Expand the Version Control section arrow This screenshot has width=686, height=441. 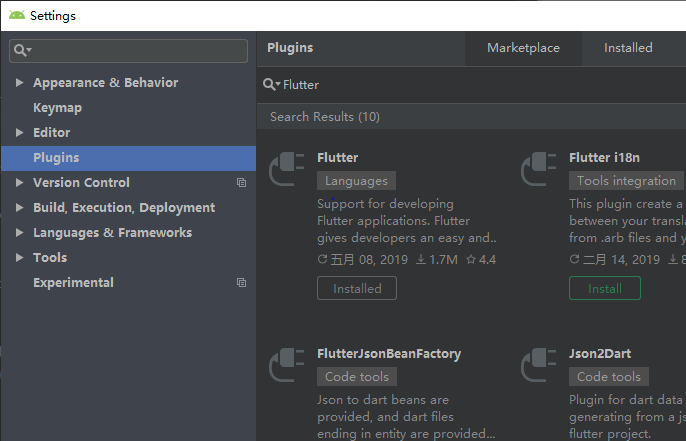pos(19,182)
